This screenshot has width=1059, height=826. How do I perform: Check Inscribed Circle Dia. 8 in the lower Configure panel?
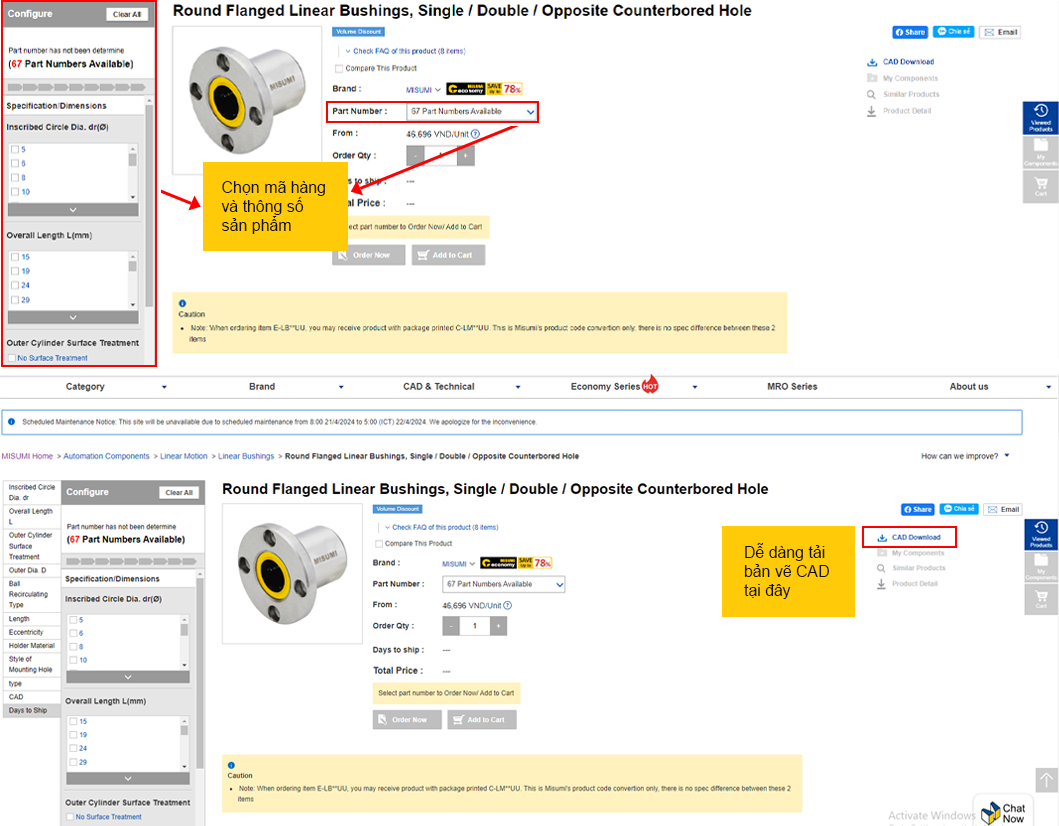tap(73, 647)
